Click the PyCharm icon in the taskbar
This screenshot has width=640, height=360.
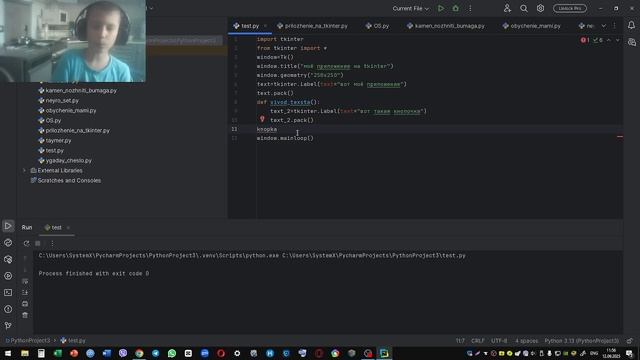click(384, 353)
